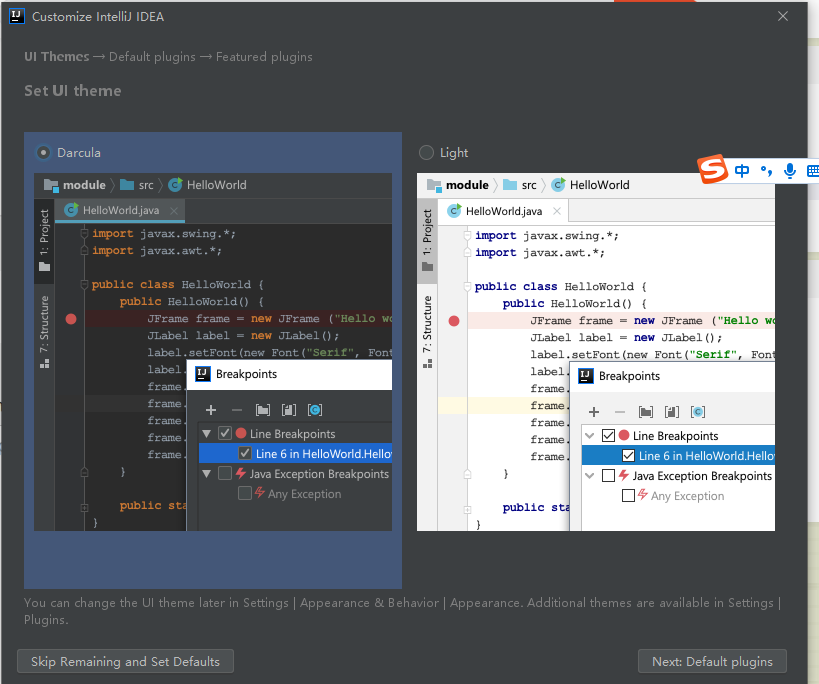Image resolution: width=819 pixels, height=684 pixels.
Task: Close HelloWorld.java tab in Darcula preview
Action: point(174,210)
